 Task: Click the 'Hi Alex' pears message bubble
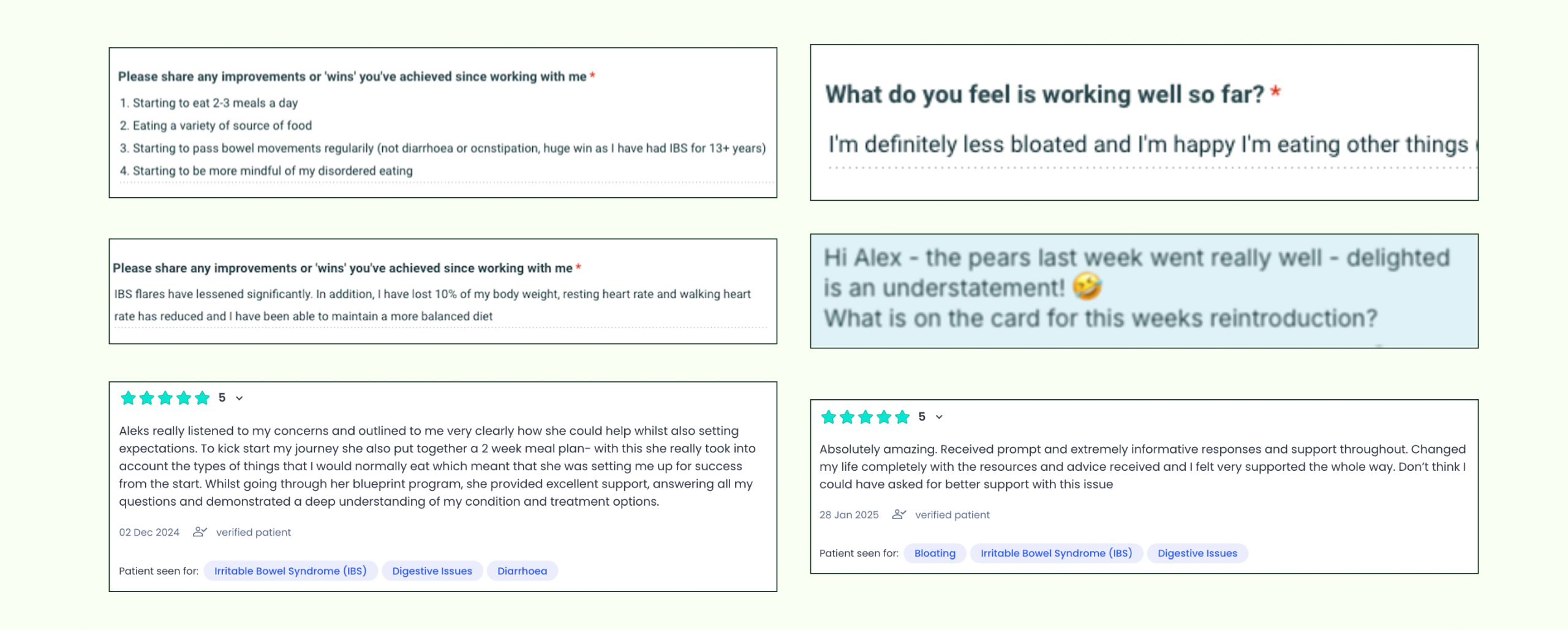coord(1144,291)
